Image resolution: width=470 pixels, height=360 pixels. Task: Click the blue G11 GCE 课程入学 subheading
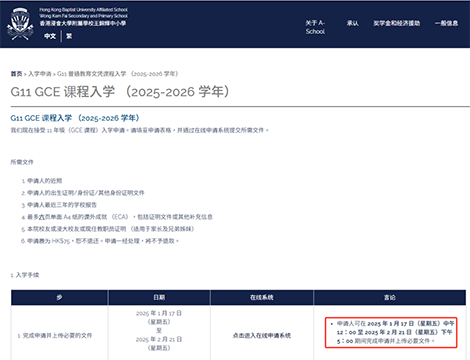[x=75, y=118]
